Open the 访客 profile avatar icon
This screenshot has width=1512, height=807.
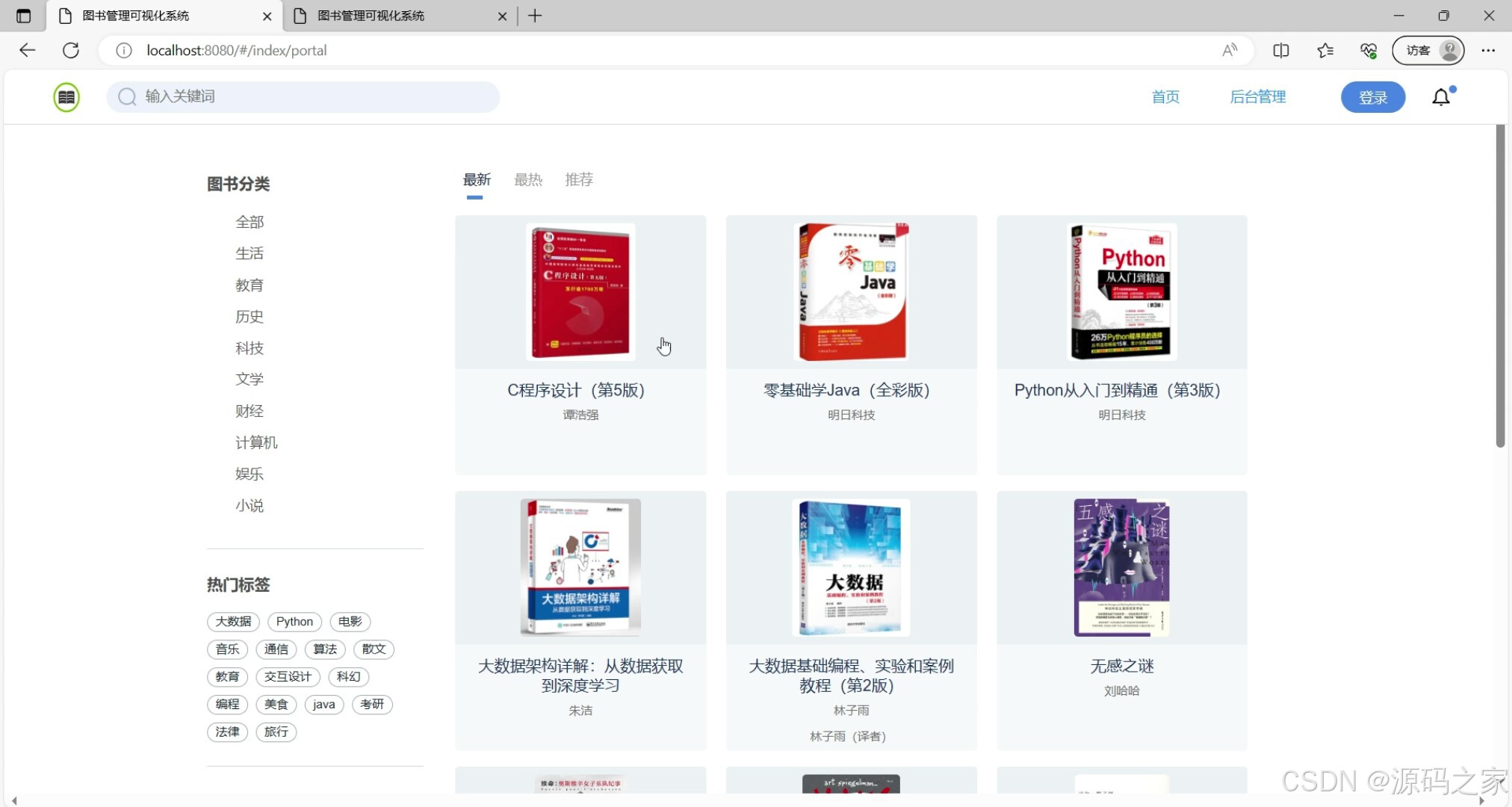click(x=1449, y=50)
